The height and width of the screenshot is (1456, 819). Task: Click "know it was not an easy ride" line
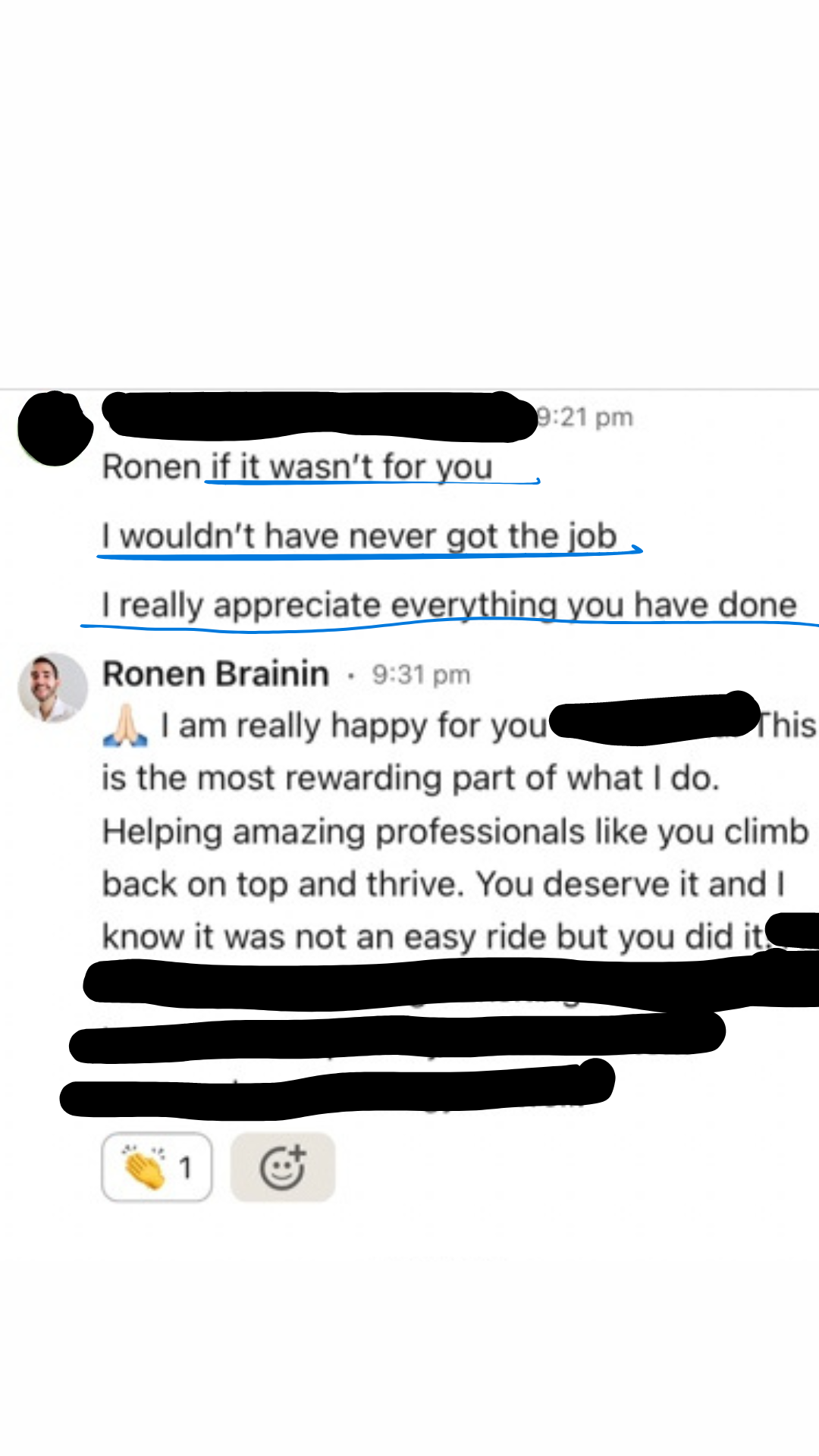[x=432, y=937]
